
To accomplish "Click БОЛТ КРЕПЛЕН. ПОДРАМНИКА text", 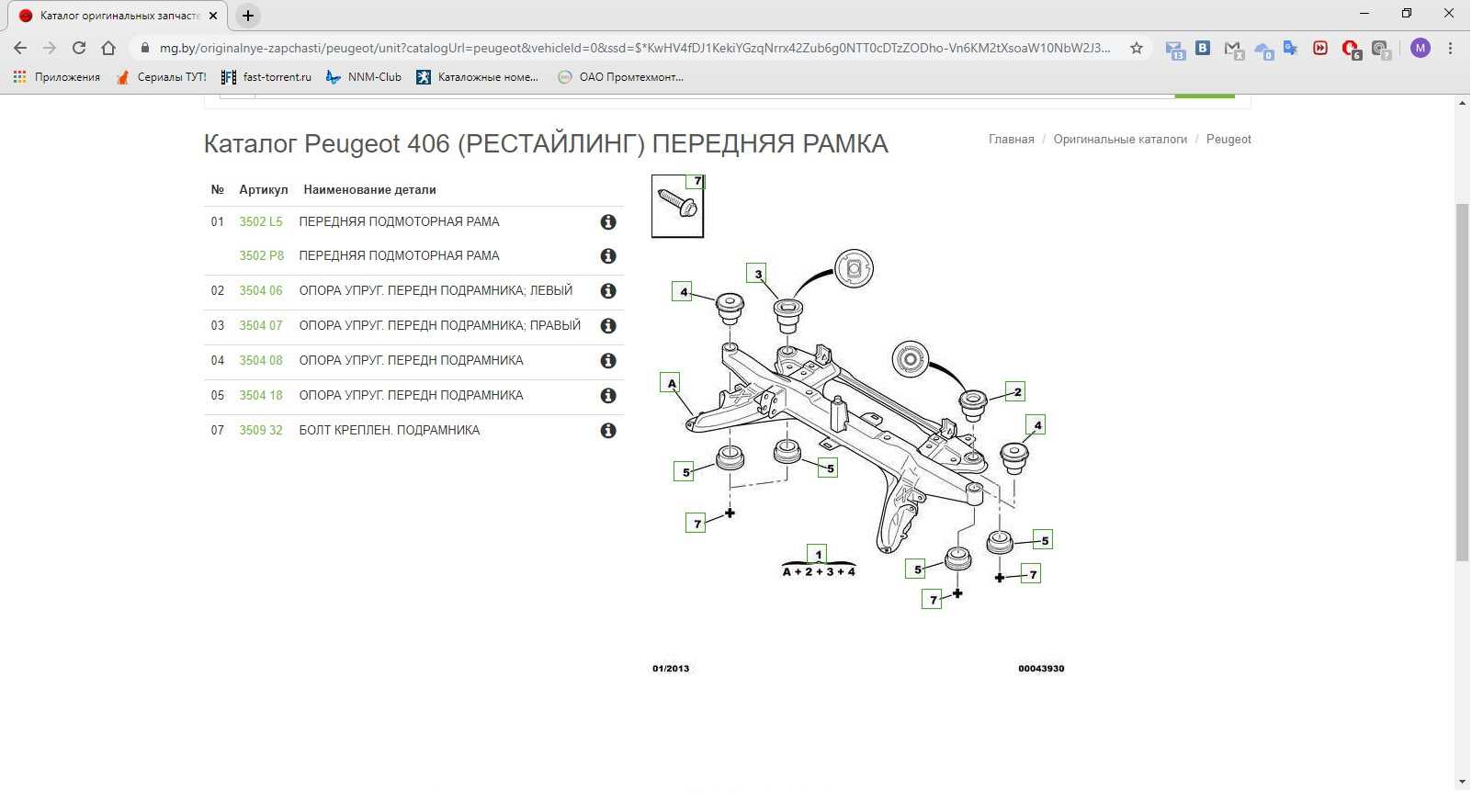I will click(x=390, y=430).
